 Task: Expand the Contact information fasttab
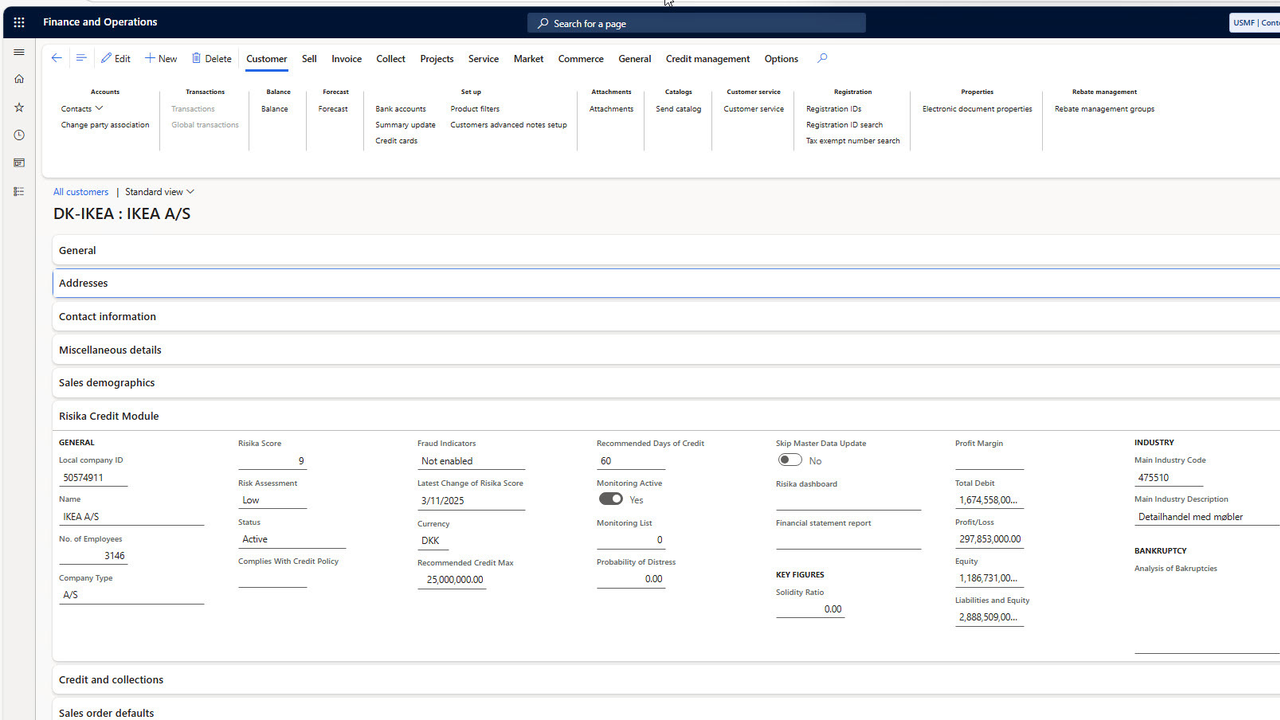click(x=666, y=317)
